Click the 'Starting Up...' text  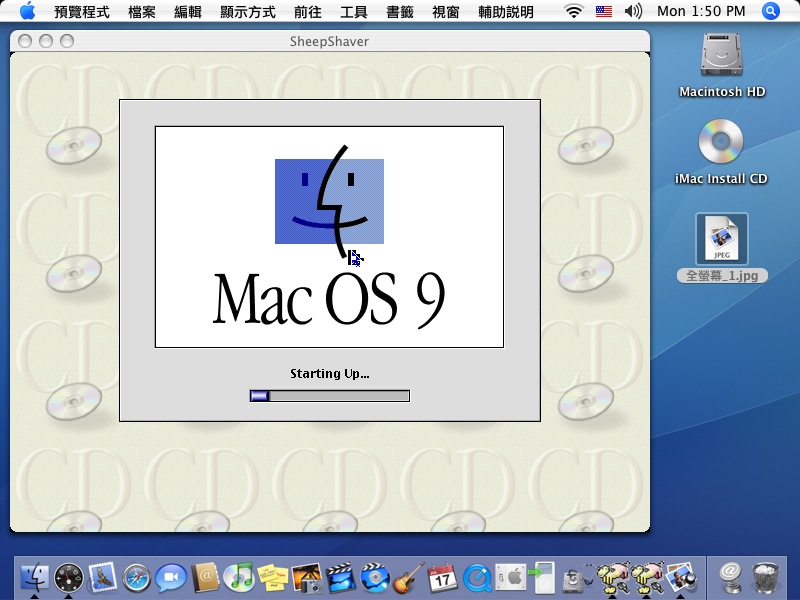330,373
